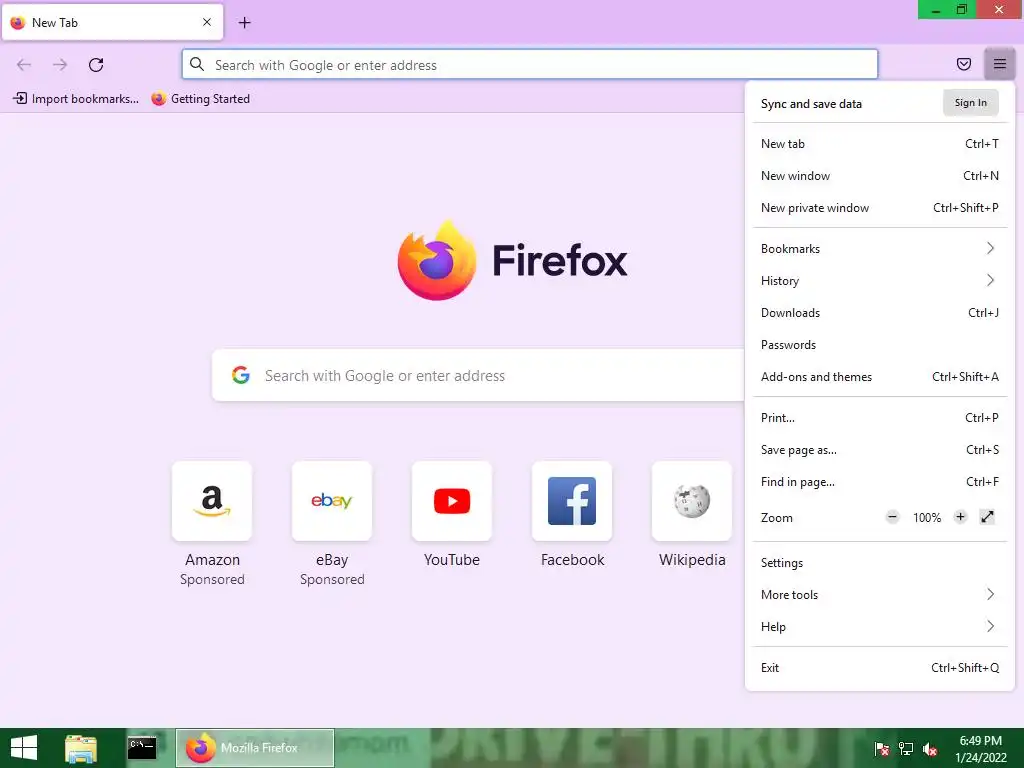This screenshot has width=1024, height=768.
Task: Expand the History submenu
Action: click(880, 281)
